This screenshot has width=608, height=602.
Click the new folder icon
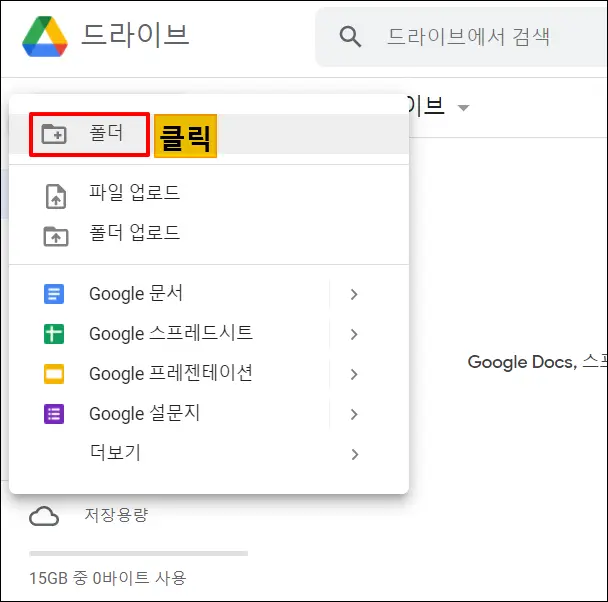pyautogui.click(x=53, y=134)
